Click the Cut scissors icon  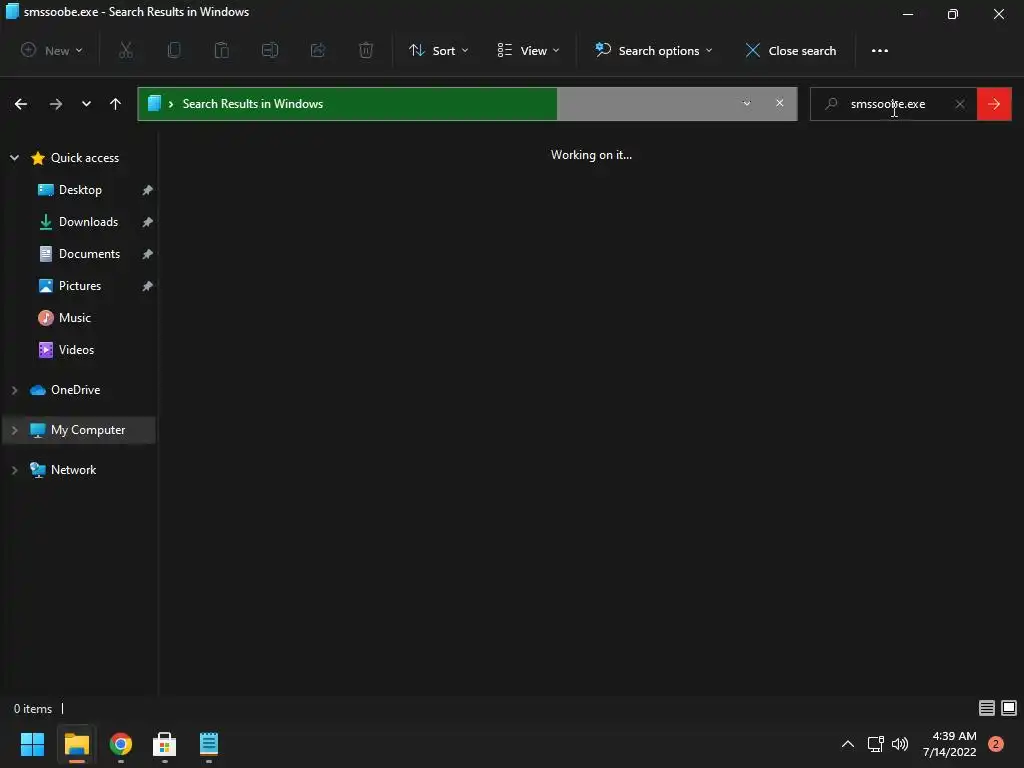[x=126, y=50]
